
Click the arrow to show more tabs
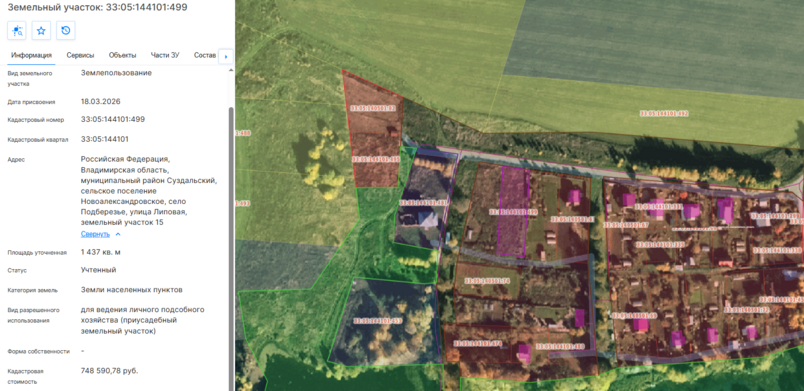[226, 56]
